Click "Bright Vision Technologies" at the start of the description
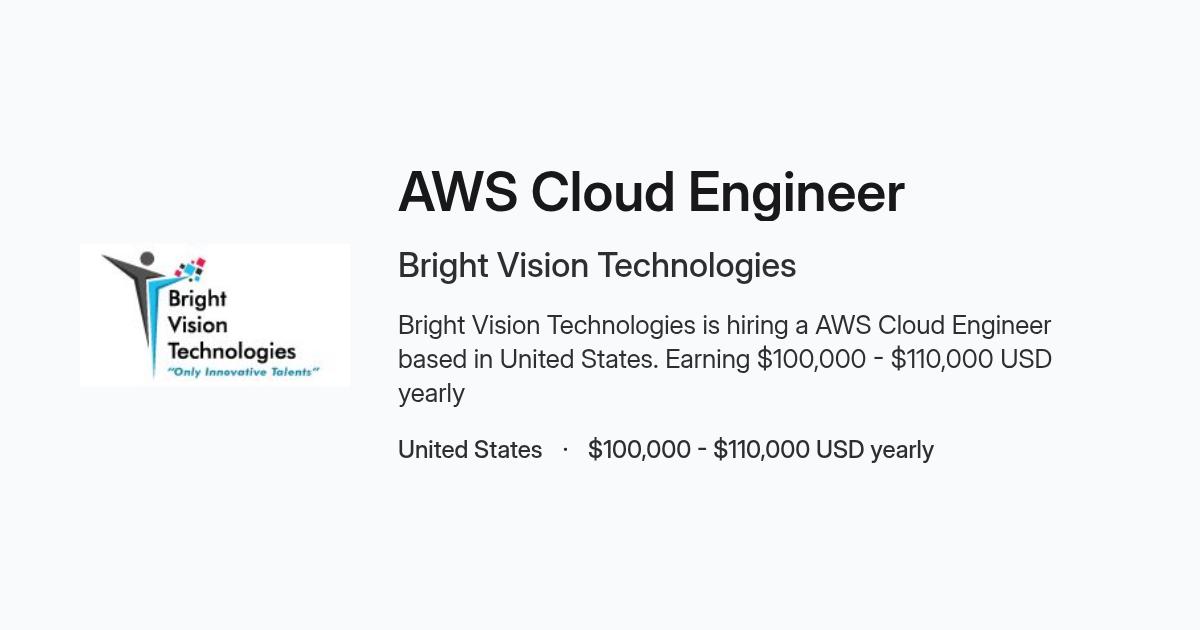 (546, 325)
